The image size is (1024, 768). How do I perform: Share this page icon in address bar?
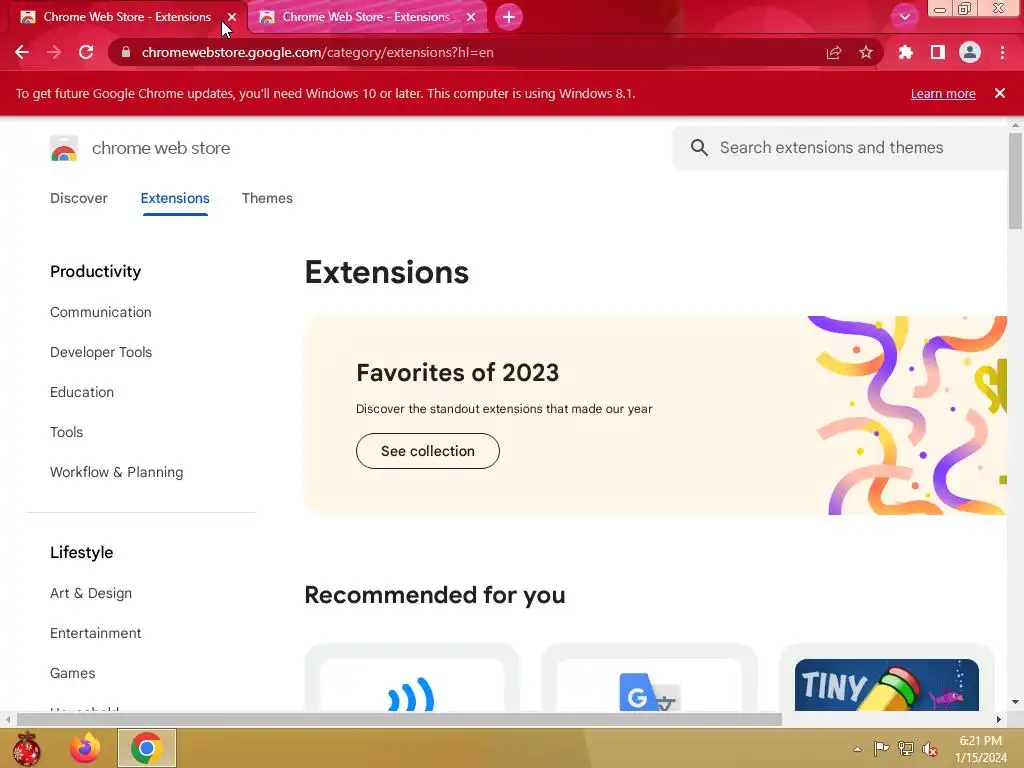[833, 52]
